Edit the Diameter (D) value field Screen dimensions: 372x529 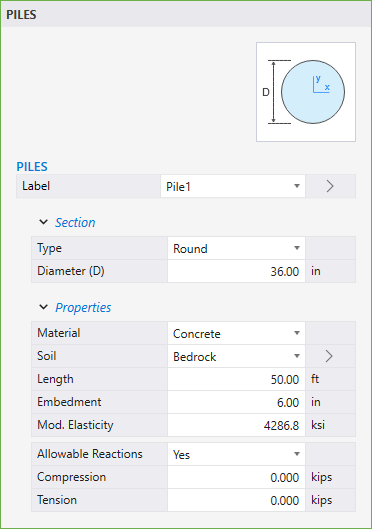236,271
